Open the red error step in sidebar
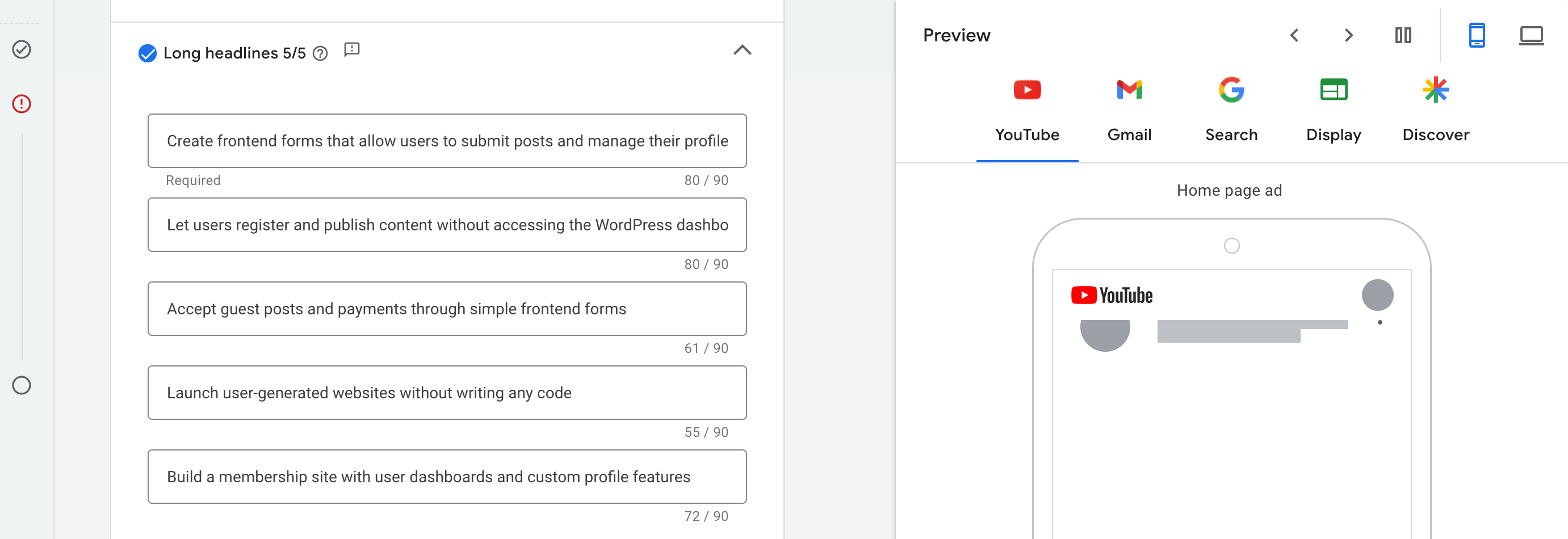Viewport: 1568px width, 539px height. pos(22,103)
